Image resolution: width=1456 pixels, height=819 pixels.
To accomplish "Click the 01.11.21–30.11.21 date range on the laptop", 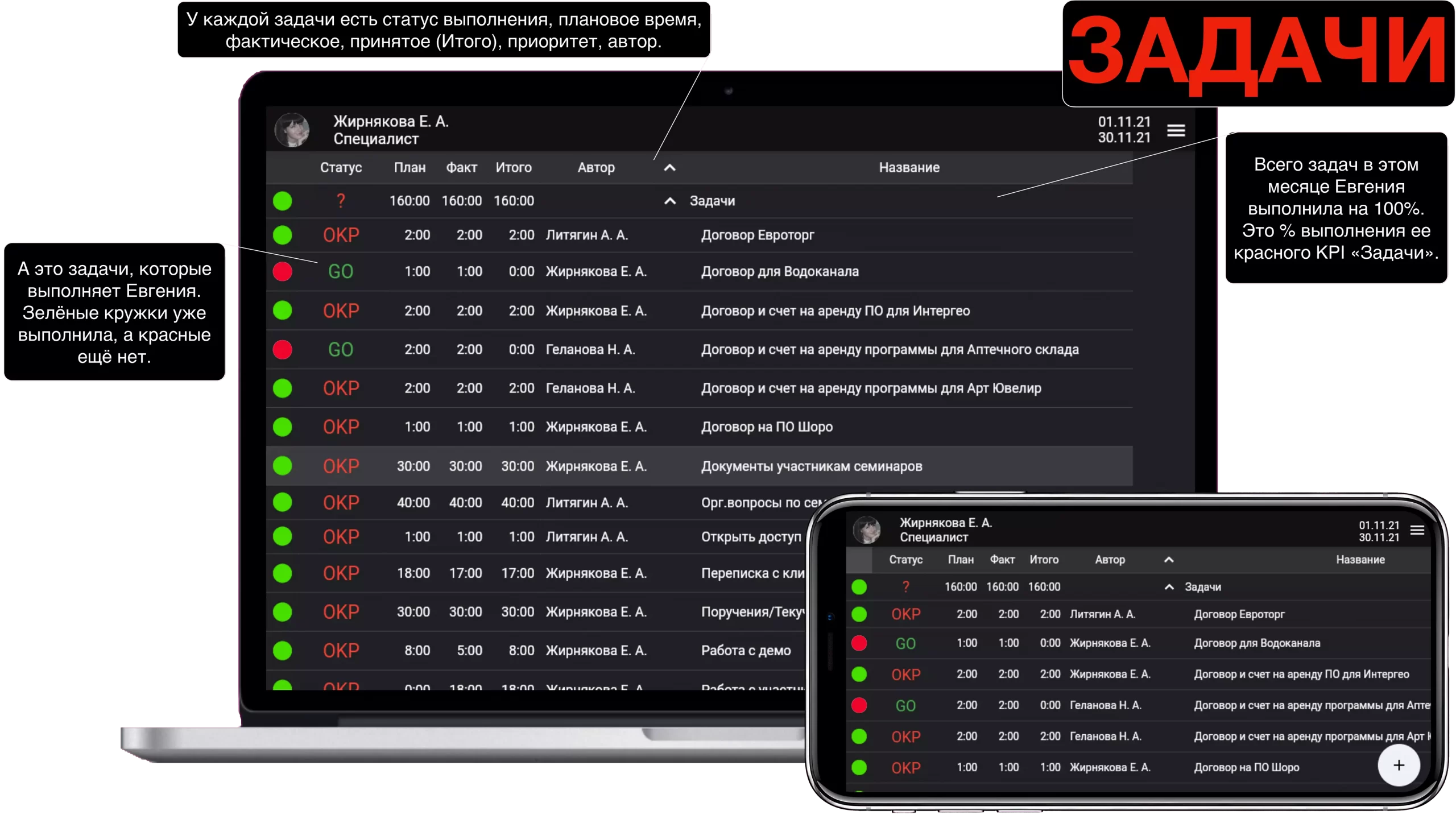I will pos(1124,130).
